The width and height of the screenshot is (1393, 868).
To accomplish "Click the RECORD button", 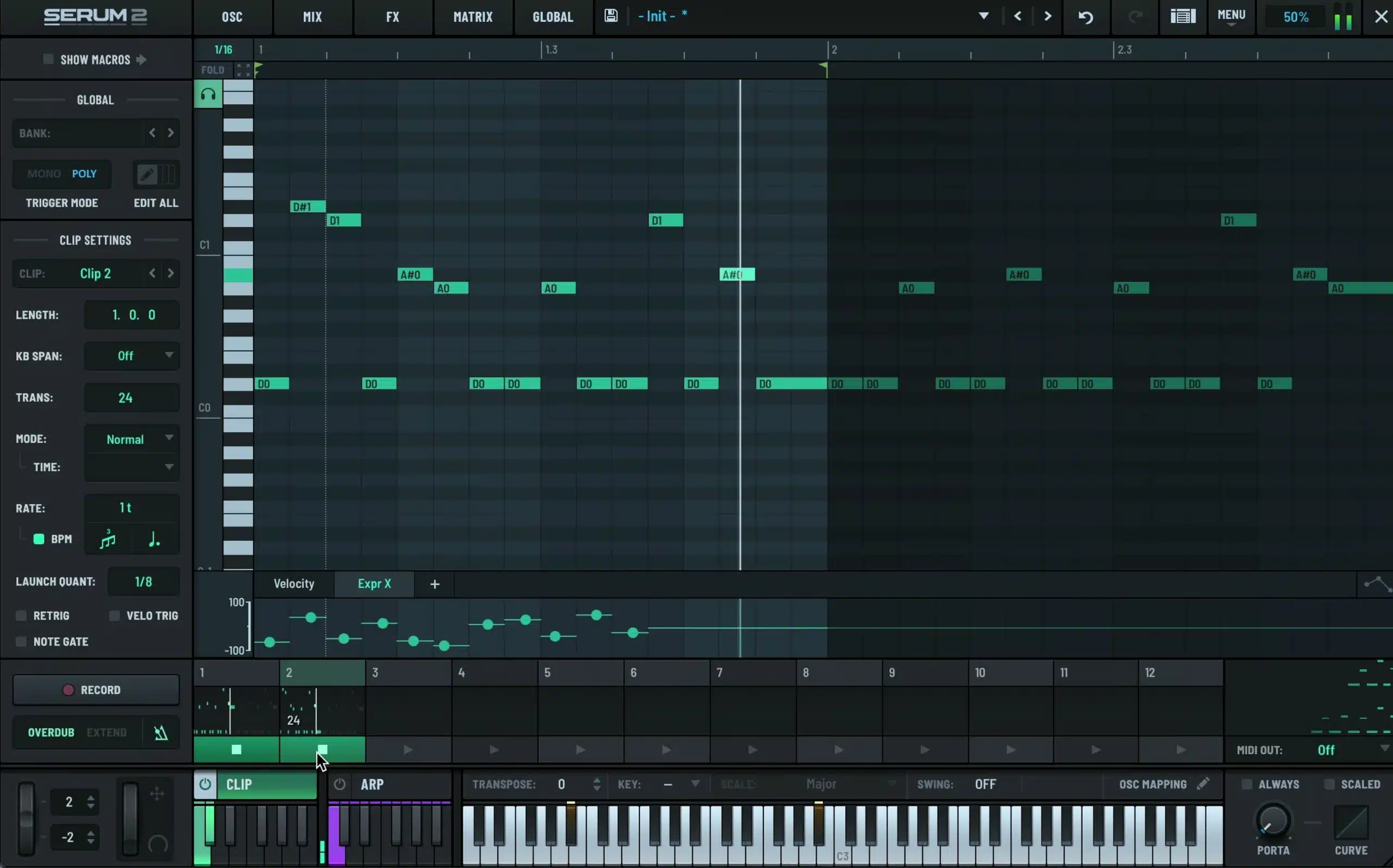I will [96, 690].
